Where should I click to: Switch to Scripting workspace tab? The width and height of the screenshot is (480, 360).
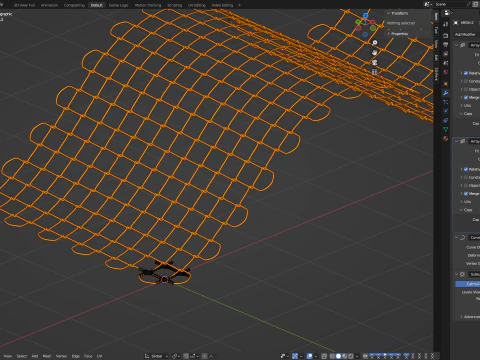[x=175, y=5]
